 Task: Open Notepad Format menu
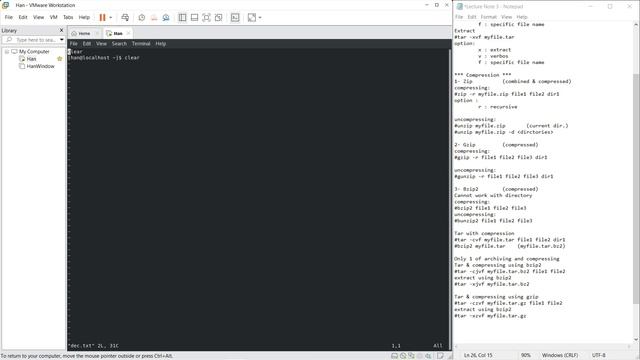click(489, 17)
